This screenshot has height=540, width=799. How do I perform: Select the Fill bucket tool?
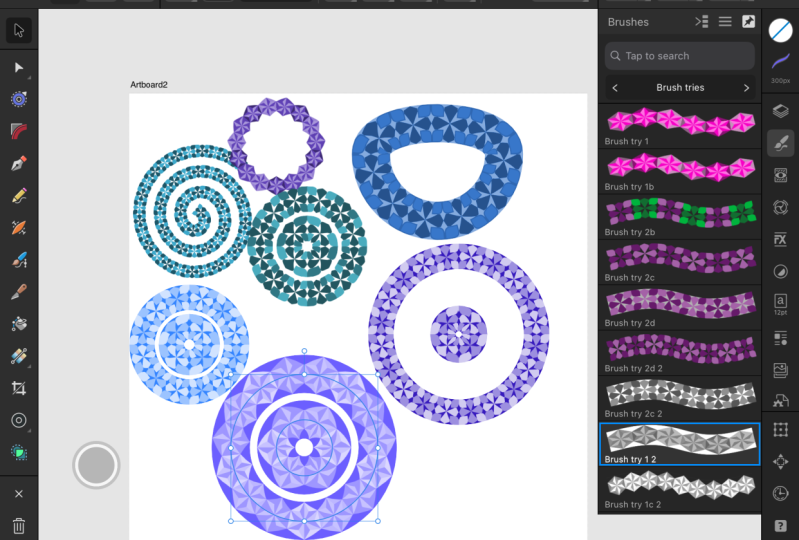tap(19, 324)
